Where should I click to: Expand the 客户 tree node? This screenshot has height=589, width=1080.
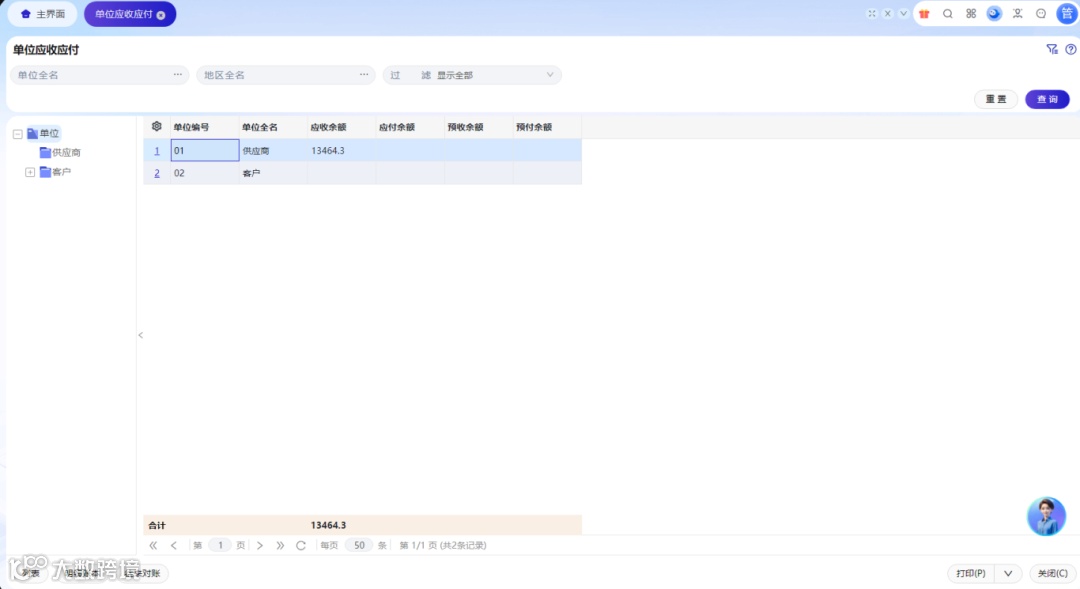click(30, 171)
